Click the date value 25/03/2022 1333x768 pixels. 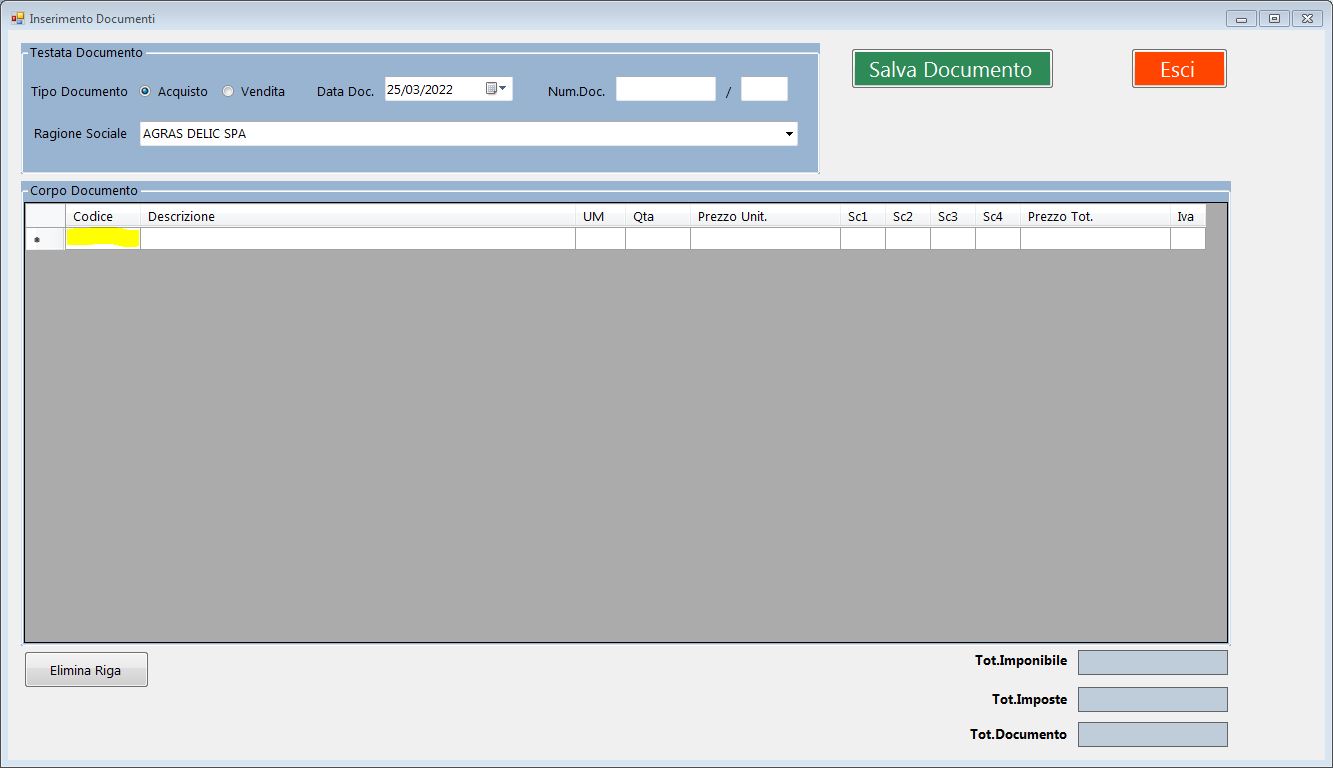pos(420,89)
